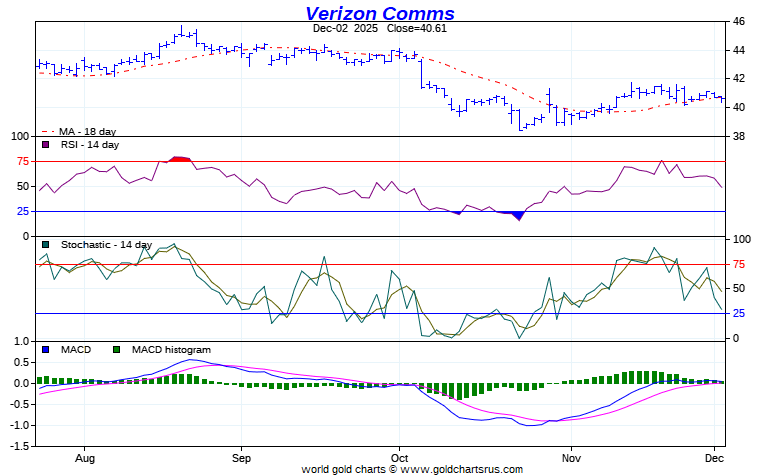Click the "1.0" MACD axis label

coord(22,342)
